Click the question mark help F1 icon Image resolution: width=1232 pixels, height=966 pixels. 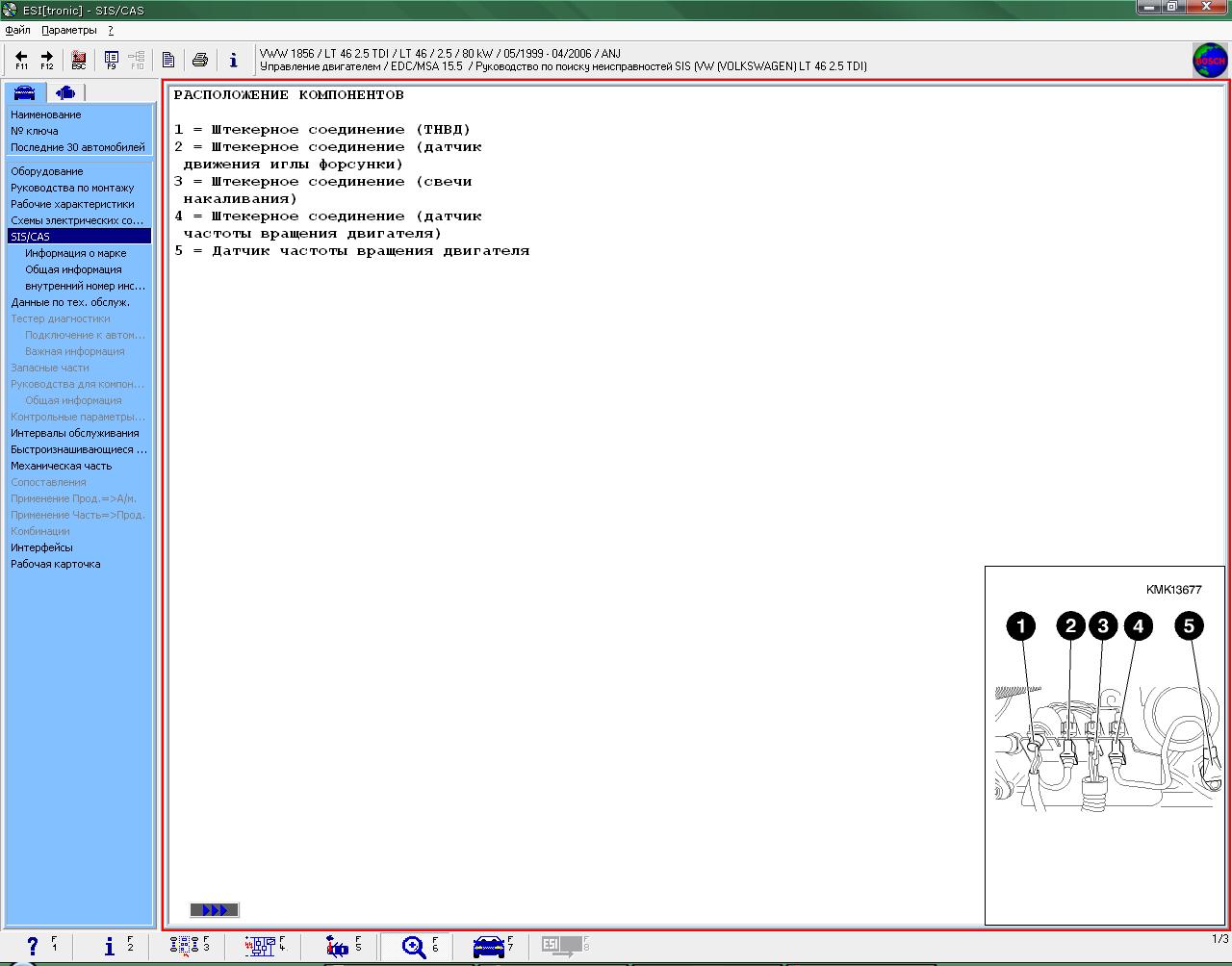33,947
